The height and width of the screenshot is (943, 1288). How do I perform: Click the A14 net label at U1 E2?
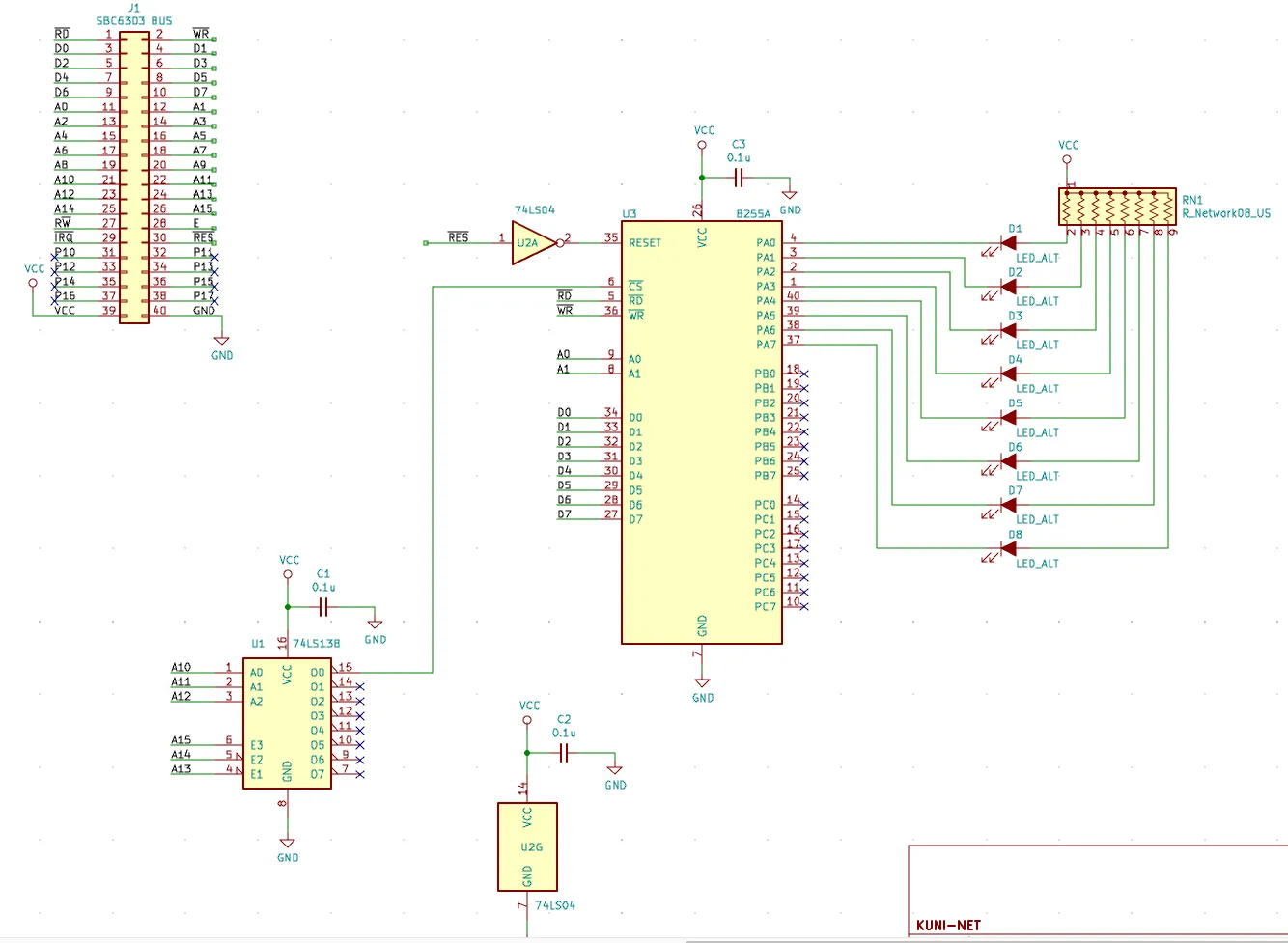(182, 755)
